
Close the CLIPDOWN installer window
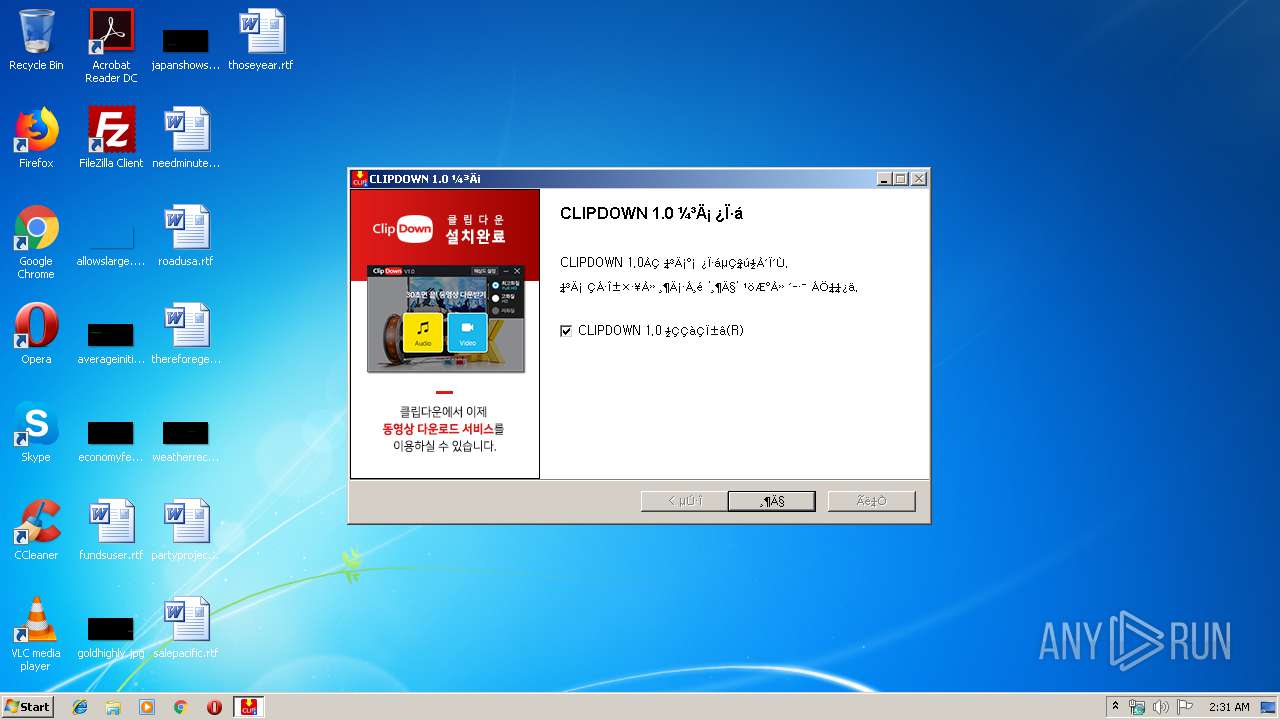coord(918,179)
